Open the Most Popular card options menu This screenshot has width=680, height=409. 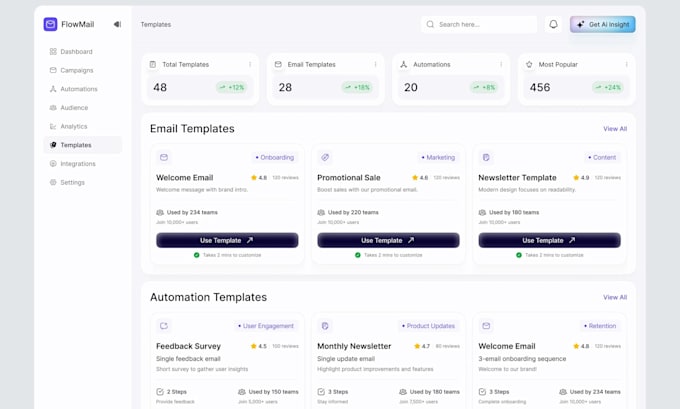[627, 64]
